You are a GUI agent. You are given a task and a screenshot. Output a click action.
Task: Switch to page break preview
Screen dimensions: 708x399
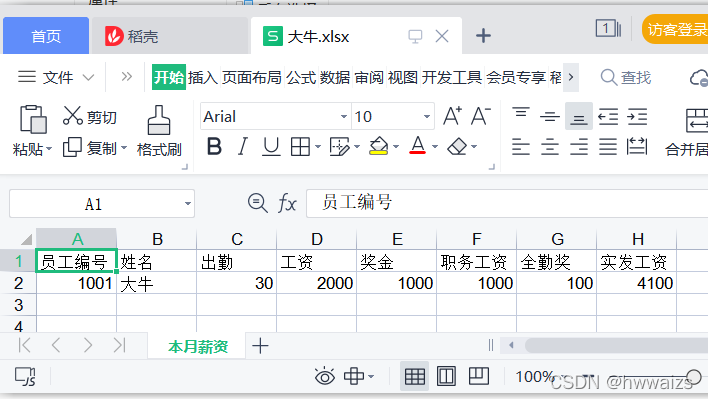pyautogui.click(x=479, y=376)
